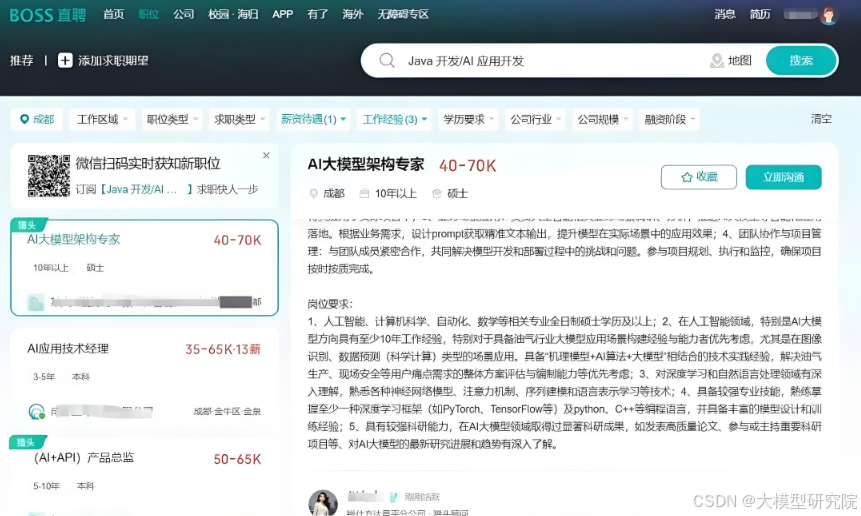Open 无障碍专区 nav item
Screen dimensions: 861x516
point(402,14)
